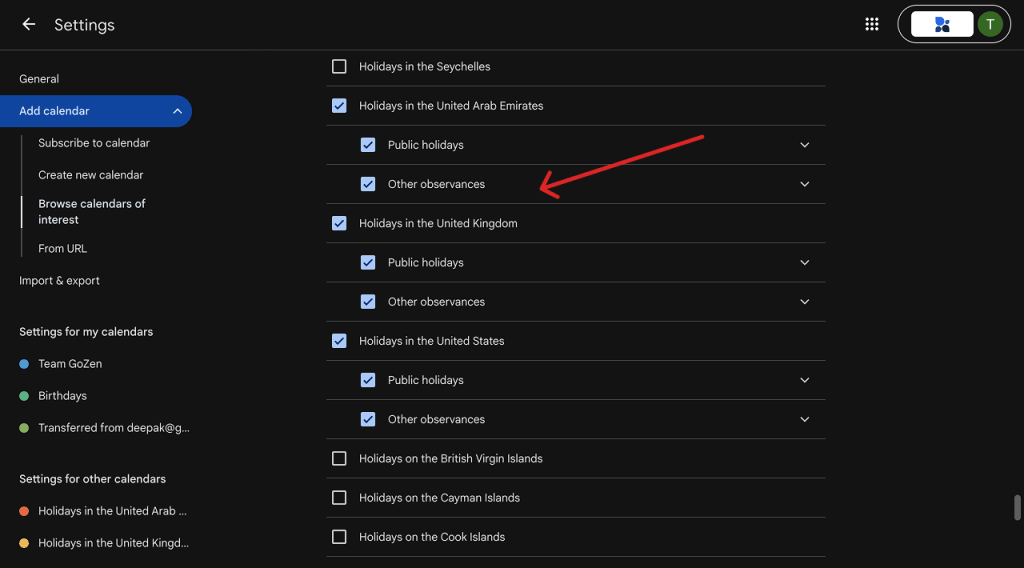Screen dimensions: 1024x568
Task: Click Settings for other calendars heading
Action: pyautogui.click(x=93, y=479)
